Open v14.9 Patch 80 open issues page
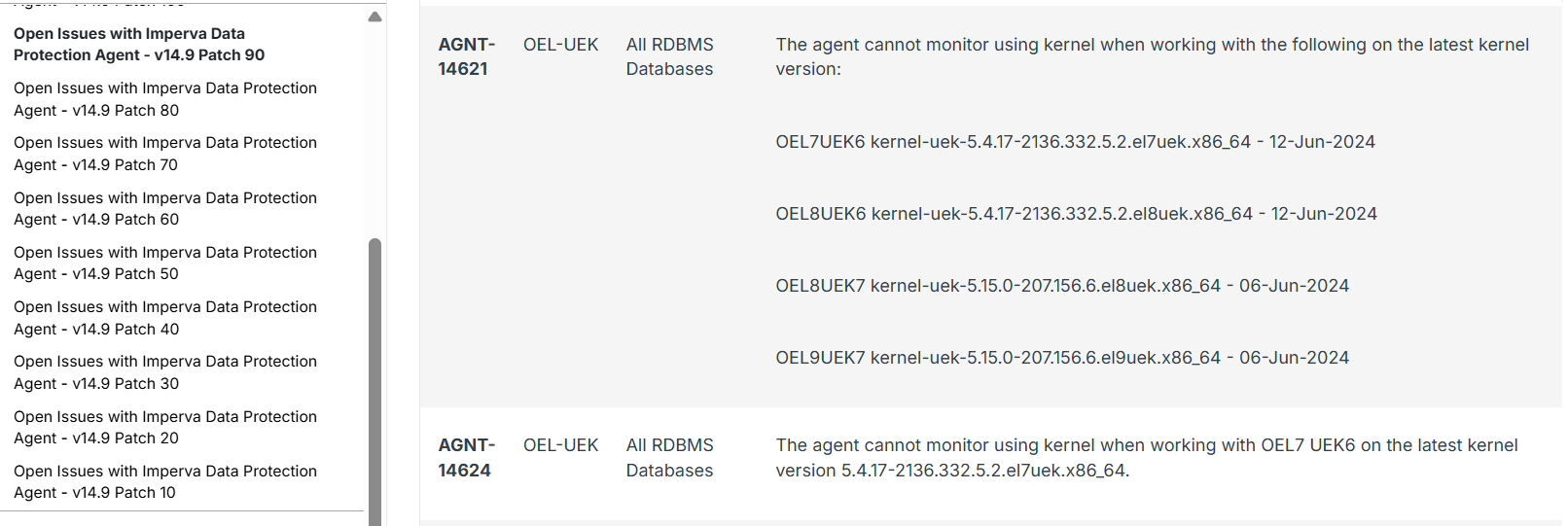1568x526 pixels. click(x=165, y=99)
